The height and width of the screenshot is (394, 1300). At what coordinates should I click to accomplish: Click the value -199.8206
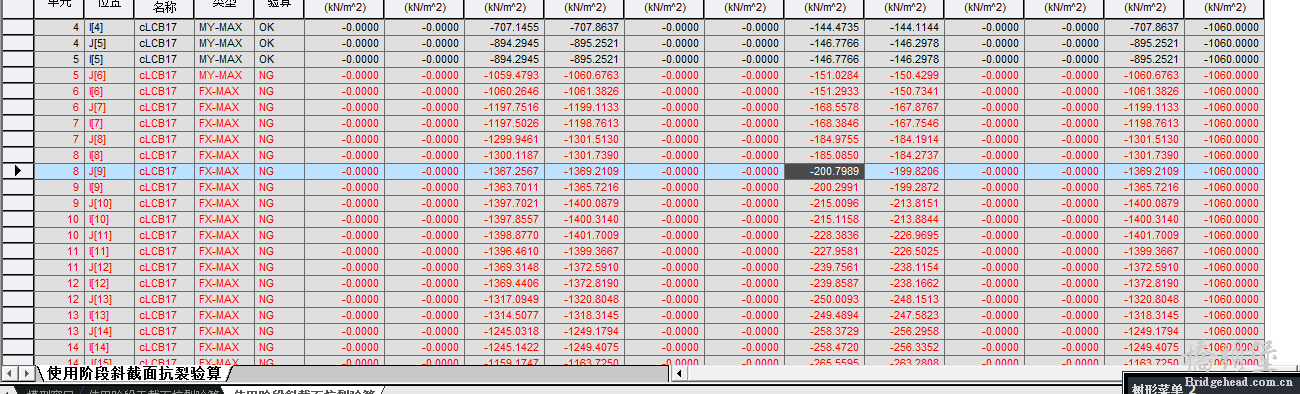pyautogui.click(x=904, y=171)
